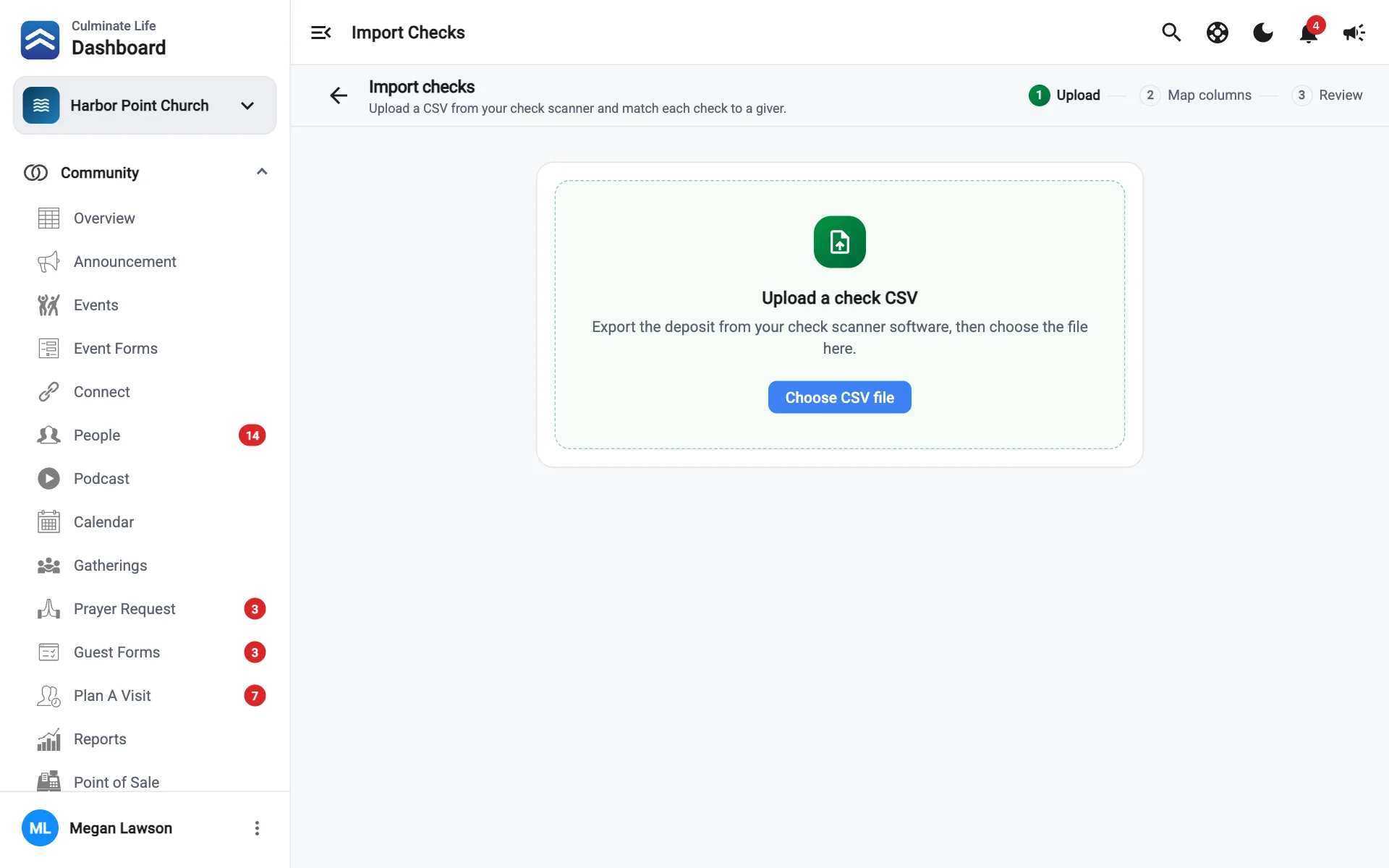This screenshot has width=1389, height=868.
Task: Toggle dark mode moon icon
Action: (x=1262, y=33)
